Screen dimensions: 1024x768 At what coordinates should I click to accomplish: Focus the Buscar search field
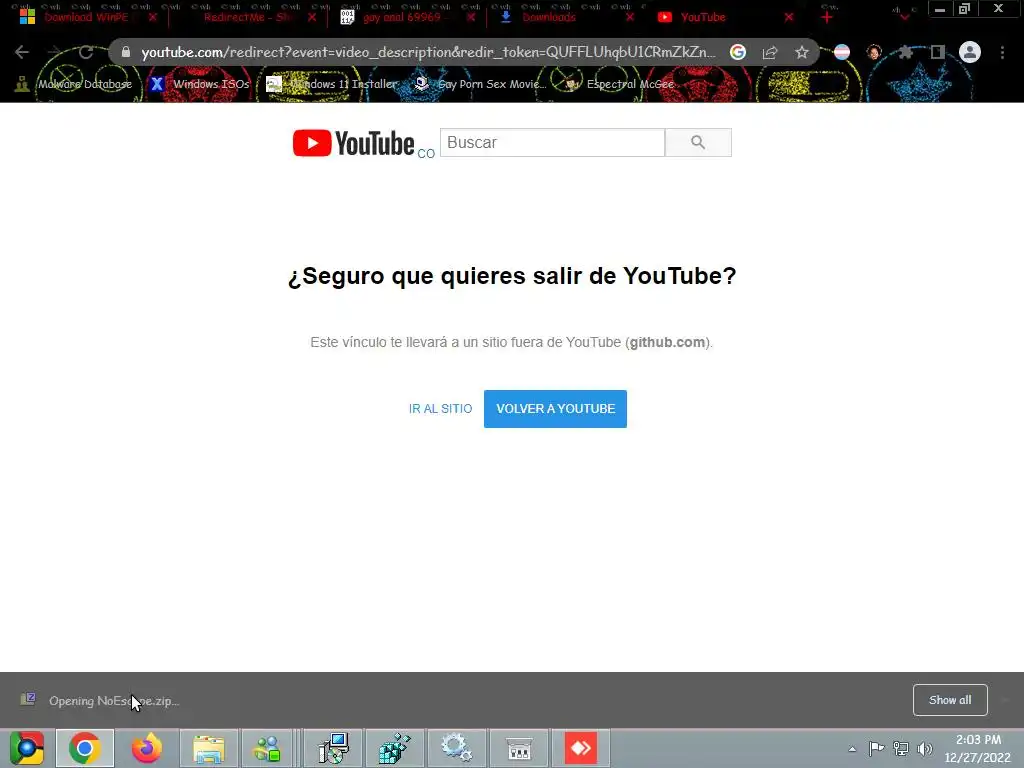click(552, 142)
